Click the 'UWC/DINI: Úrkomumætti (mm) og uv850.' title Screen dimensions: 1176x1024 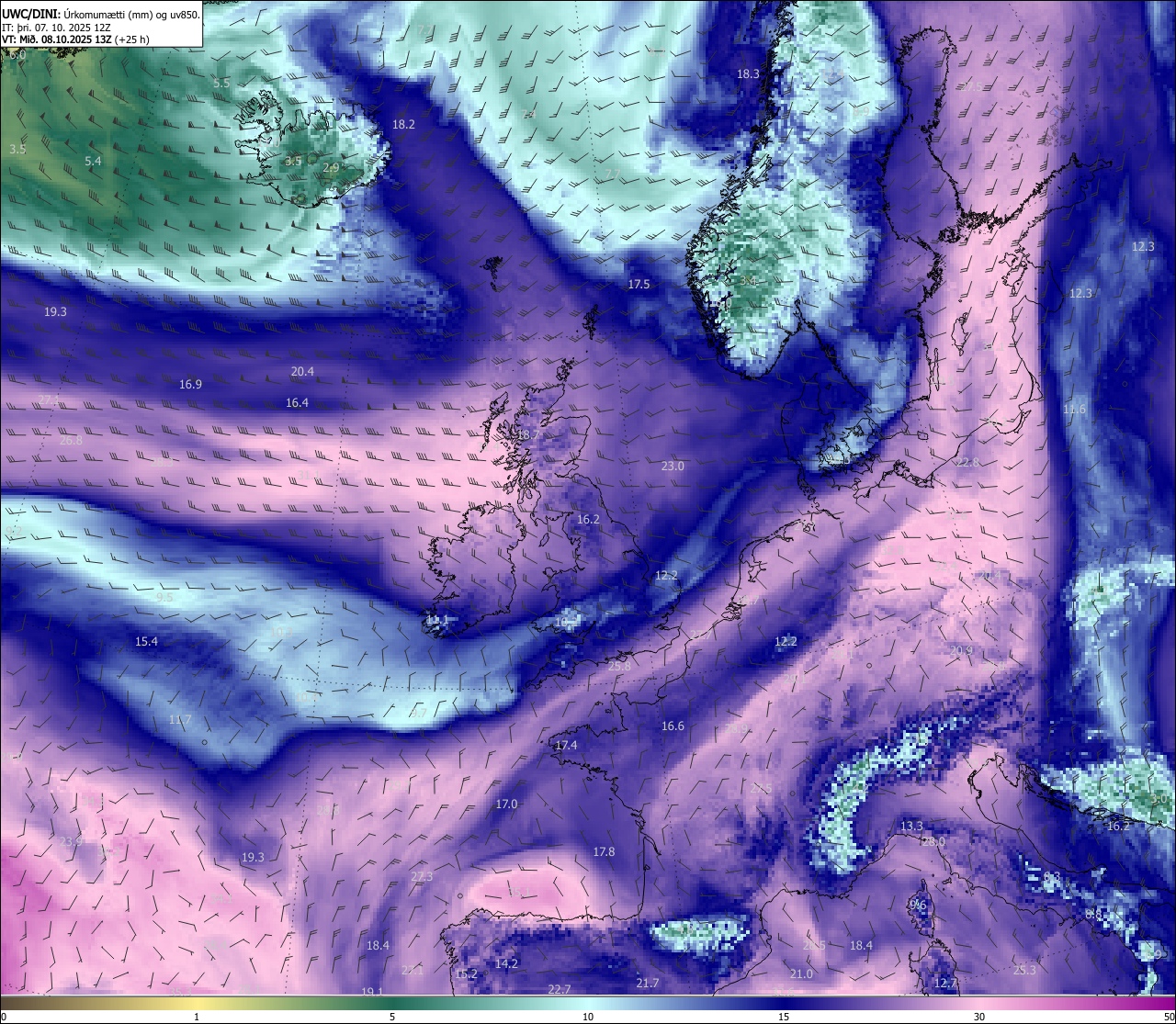click(x=101, y=15)
